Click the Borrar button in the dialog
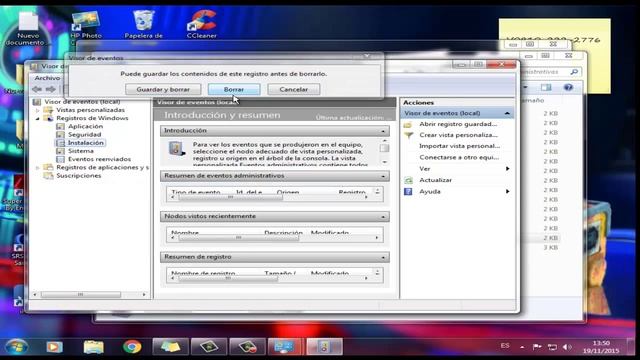This screenshot has height=360, width=640. click(234, 89)
